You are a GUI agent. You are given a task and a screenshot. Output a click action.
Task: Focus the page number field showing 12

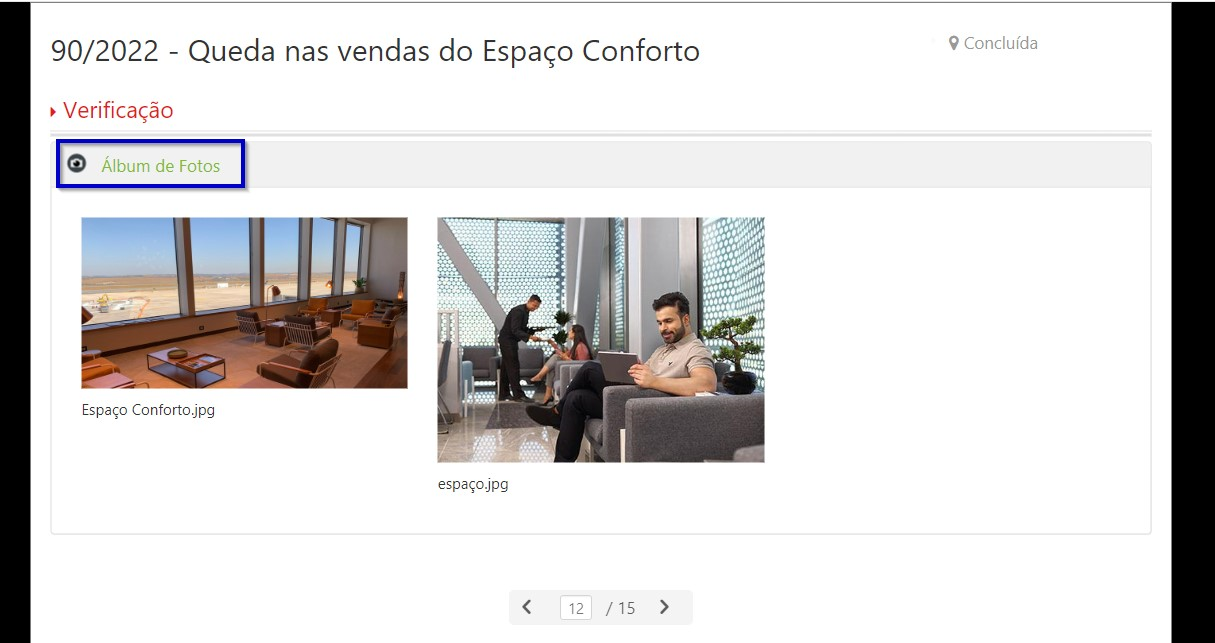(576, 608)
